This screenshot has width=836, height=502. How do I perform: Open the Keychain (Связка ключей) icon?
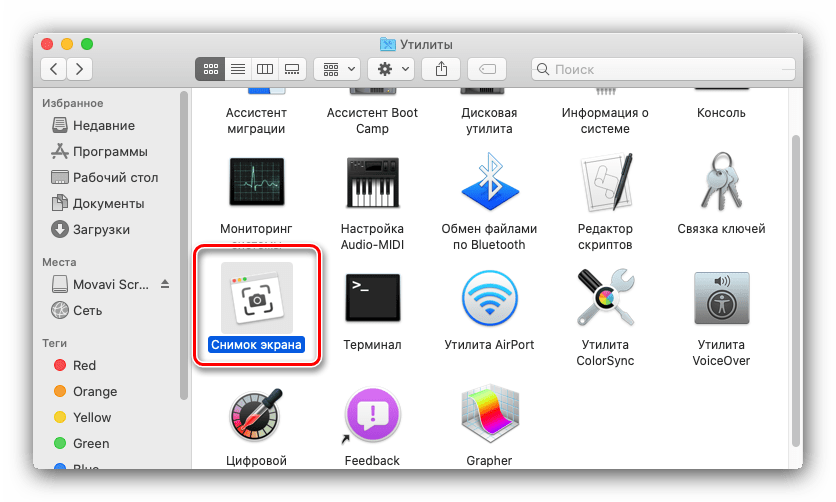click(x=721, y=181)
